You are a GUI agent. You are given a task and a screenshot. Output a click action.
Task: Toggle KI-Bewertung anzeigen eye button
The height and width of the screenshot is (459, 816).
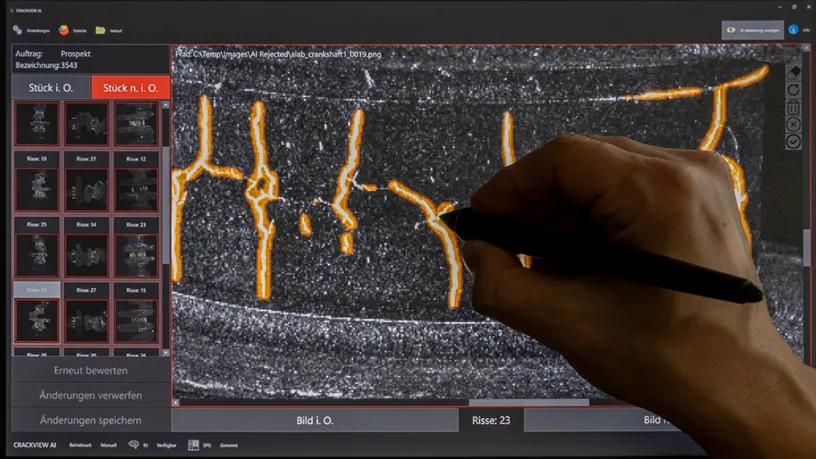[752, 30]
